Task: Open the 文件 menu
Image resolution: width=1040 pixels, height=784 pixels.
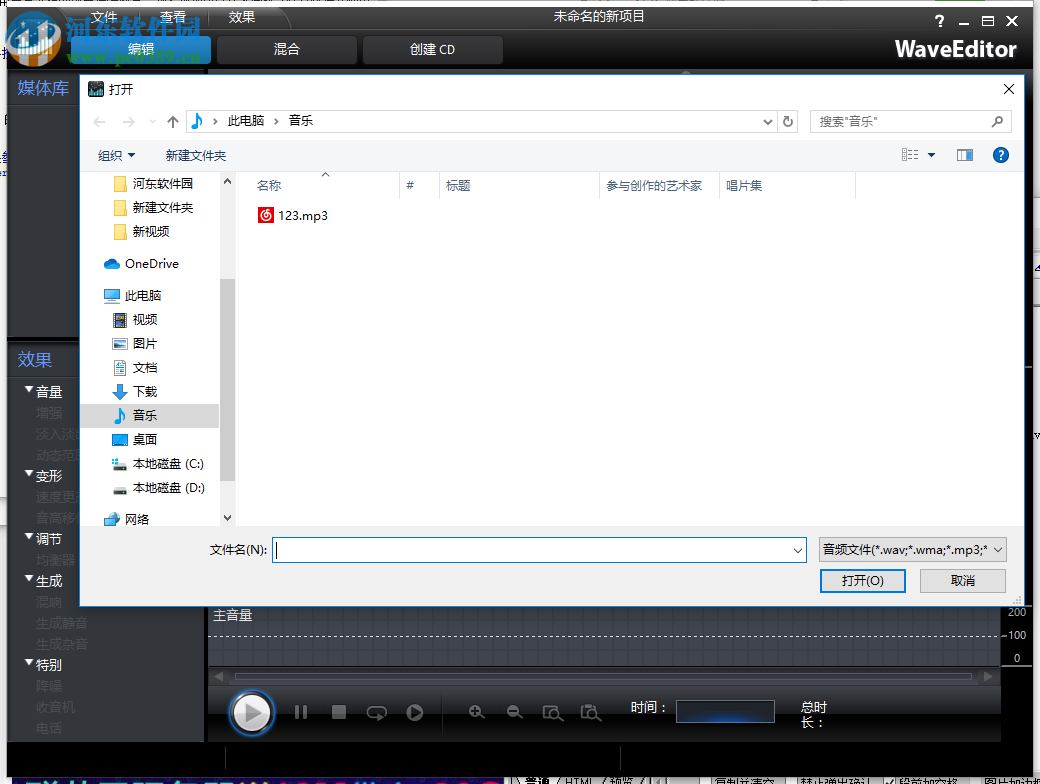Action: [x=104, y=17]
